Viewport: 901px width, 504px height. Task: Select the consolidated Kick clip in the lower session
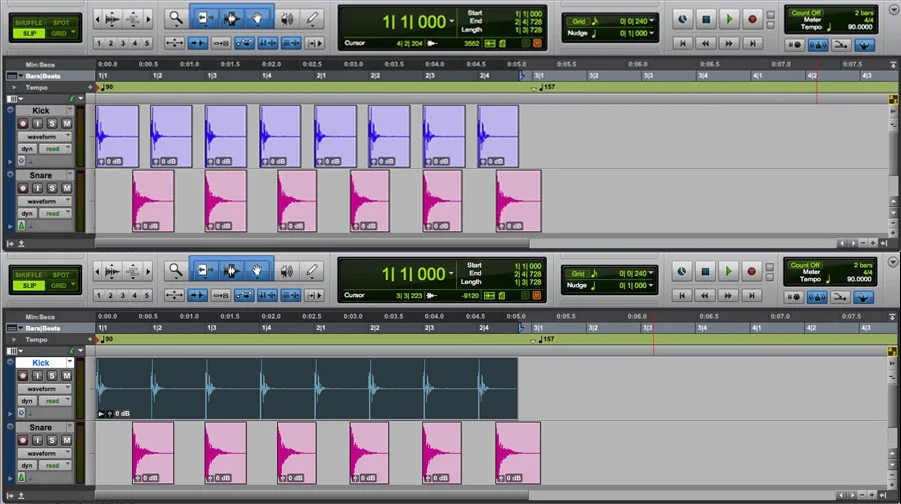pos(307,388)
